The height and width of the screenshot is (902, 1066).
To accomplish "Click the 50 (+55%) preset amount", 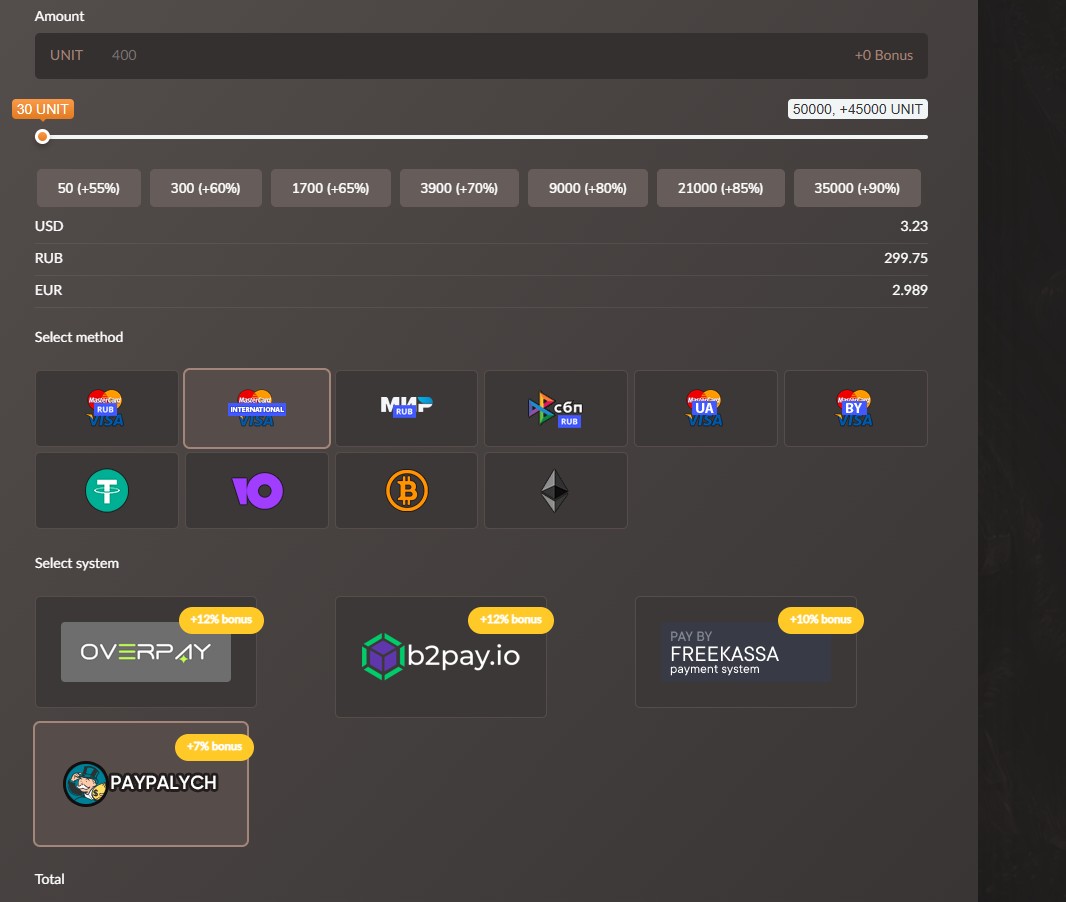I will pyautogui.click(x=89, y=188).
